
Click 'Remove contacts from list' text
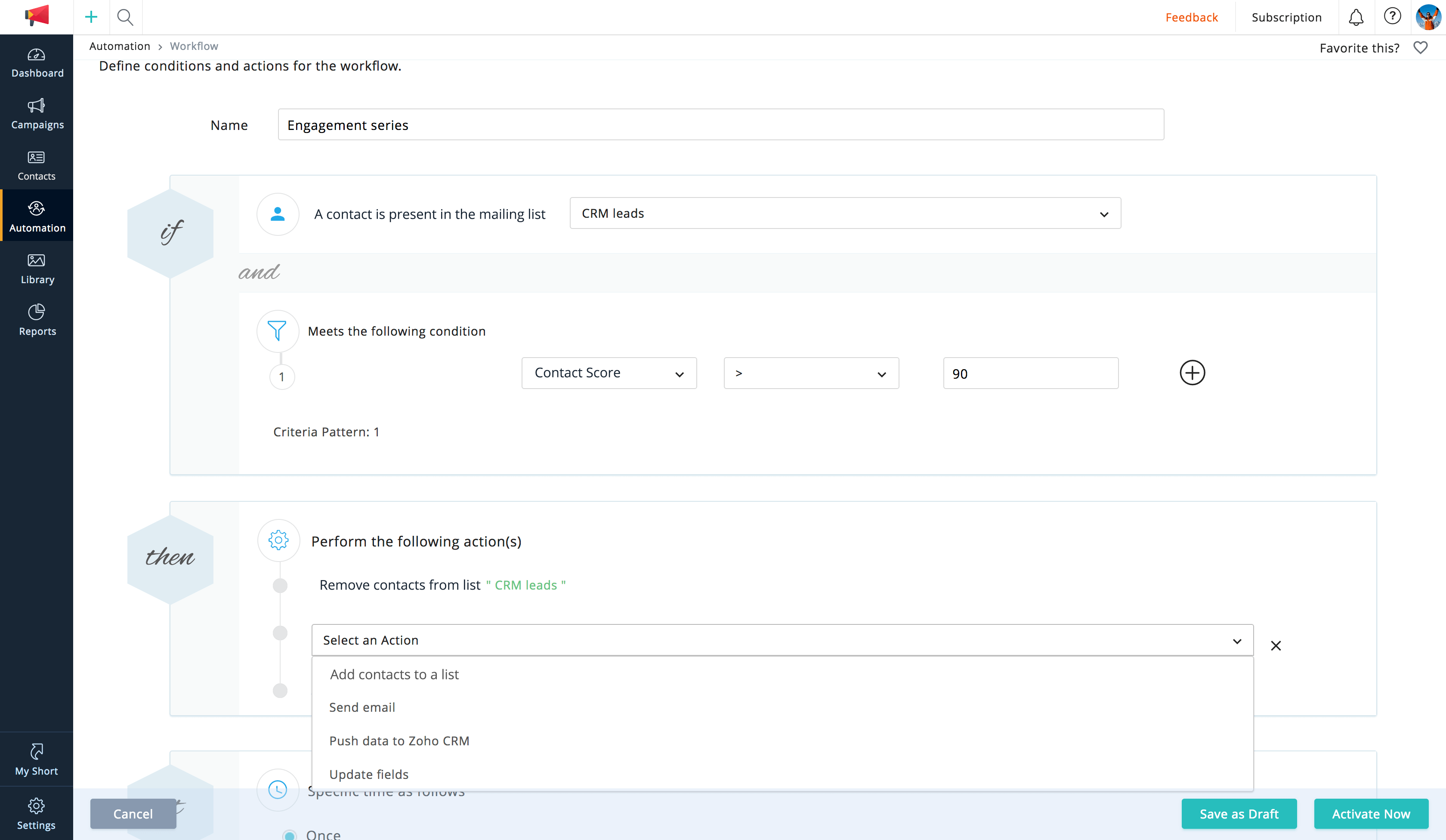click(400, 585)
